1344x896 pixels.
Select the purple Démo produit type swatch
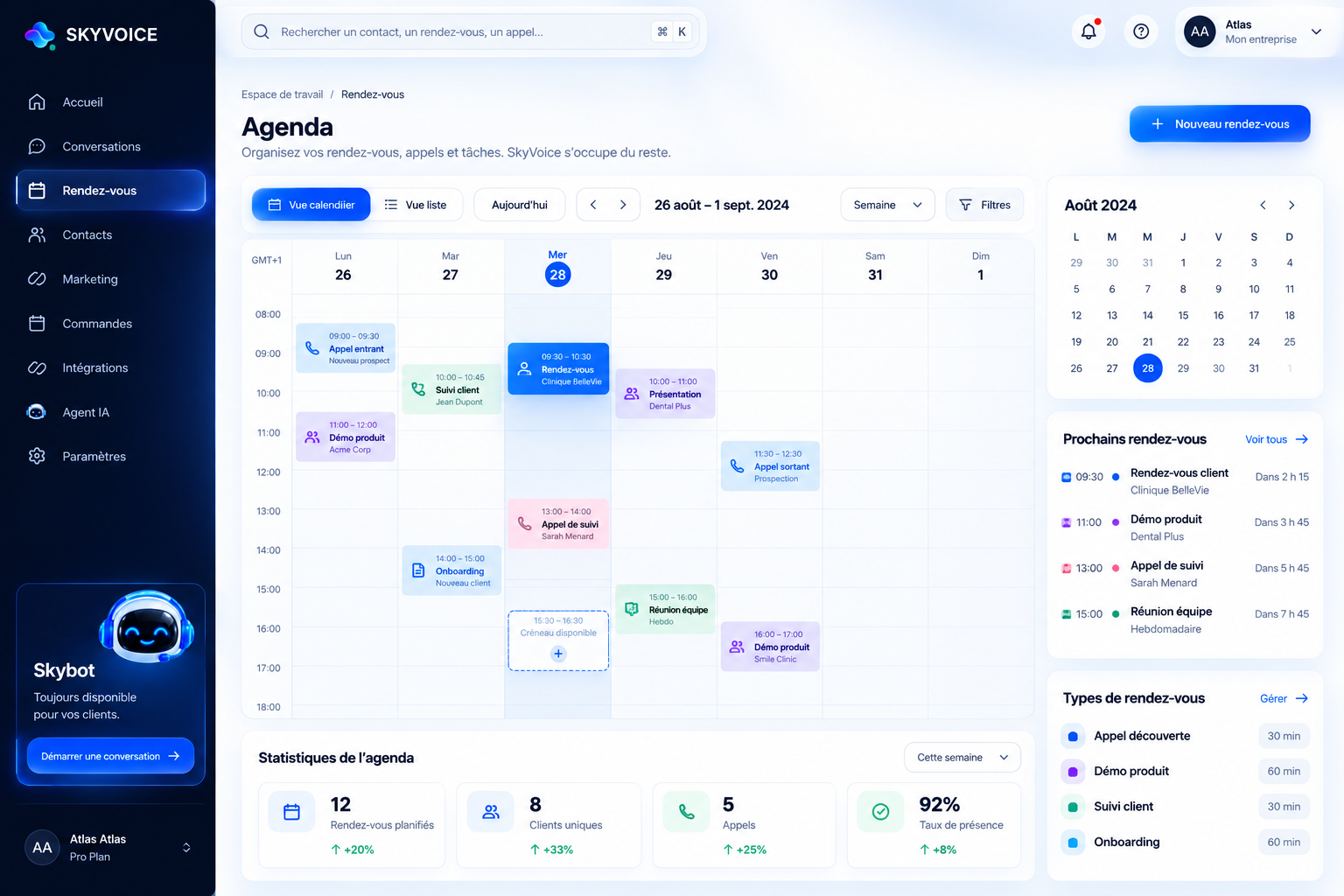pos(1073,772)
